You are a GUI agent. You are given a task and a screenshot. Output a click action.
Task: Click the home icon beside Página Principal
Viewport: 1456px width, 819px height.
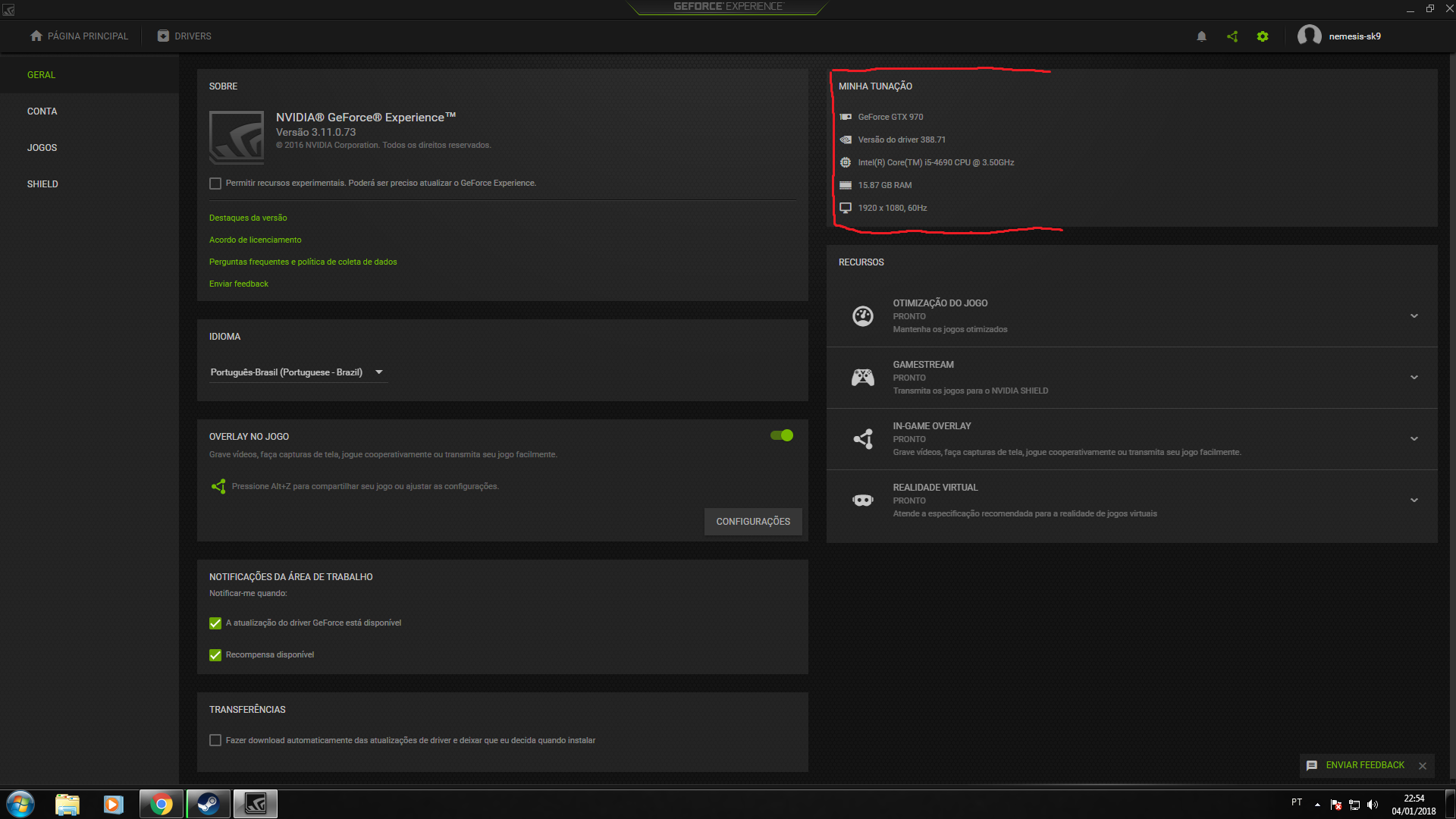(x=36, y=36)
